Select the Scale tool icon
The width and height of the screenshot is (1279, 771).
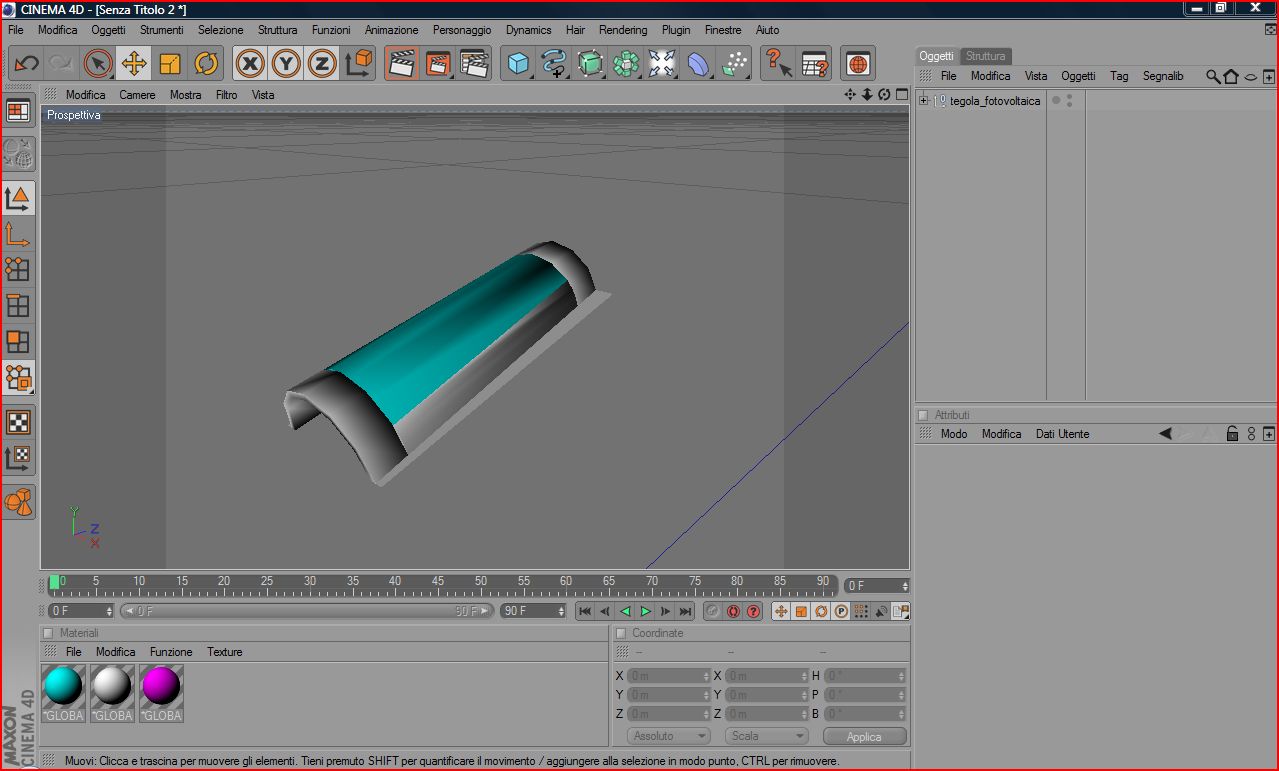click(170, 64)
